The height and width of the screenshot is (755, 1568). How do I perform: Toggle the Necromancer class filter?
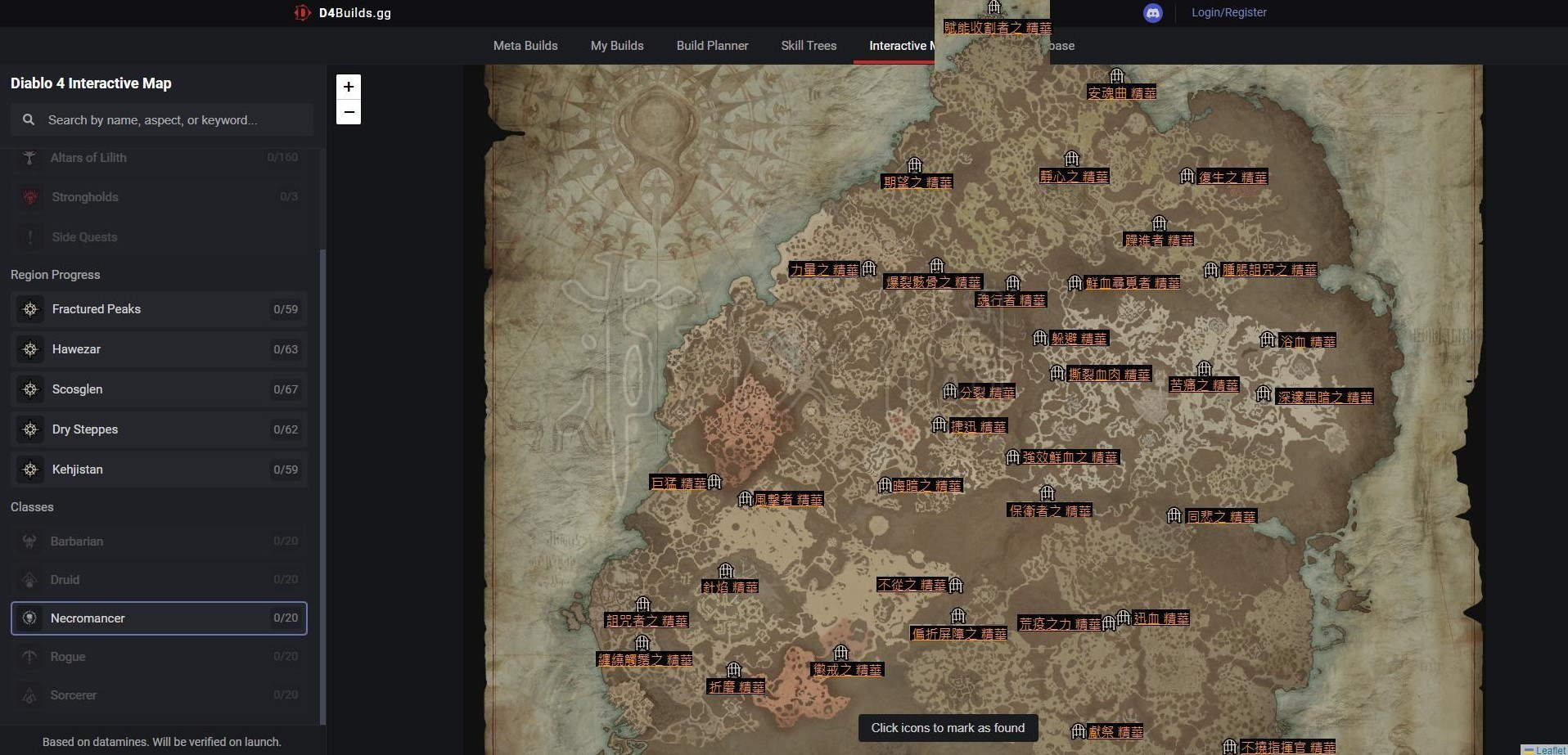pyautogui.click(x=159, y=618)
